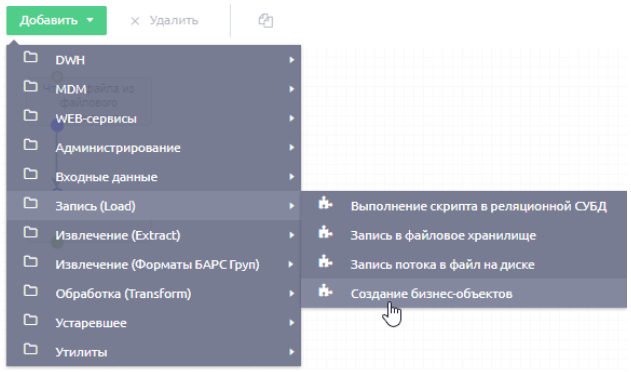This screenshot has width=631, height=372.
Task: Select the WEB-сервисы menu item
Action: pyautogui.click(x=154, y=118)
